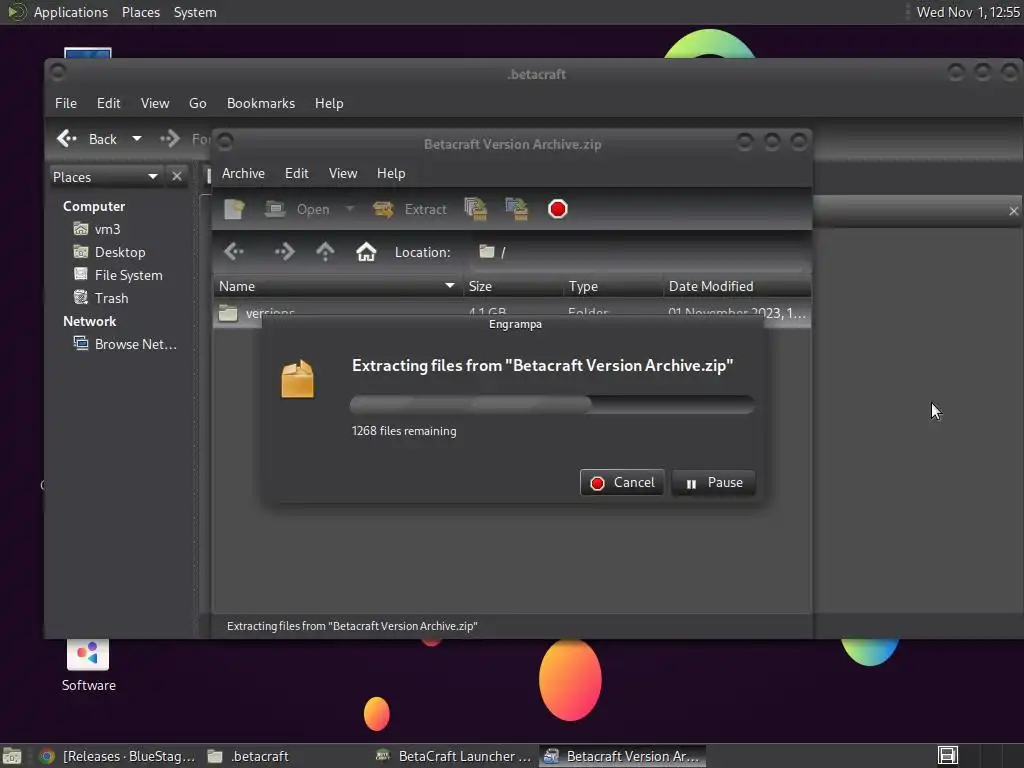The width and height of the screenshot is (1024, 768).
Task: Open the System panel menu
Action: (195, 12)
